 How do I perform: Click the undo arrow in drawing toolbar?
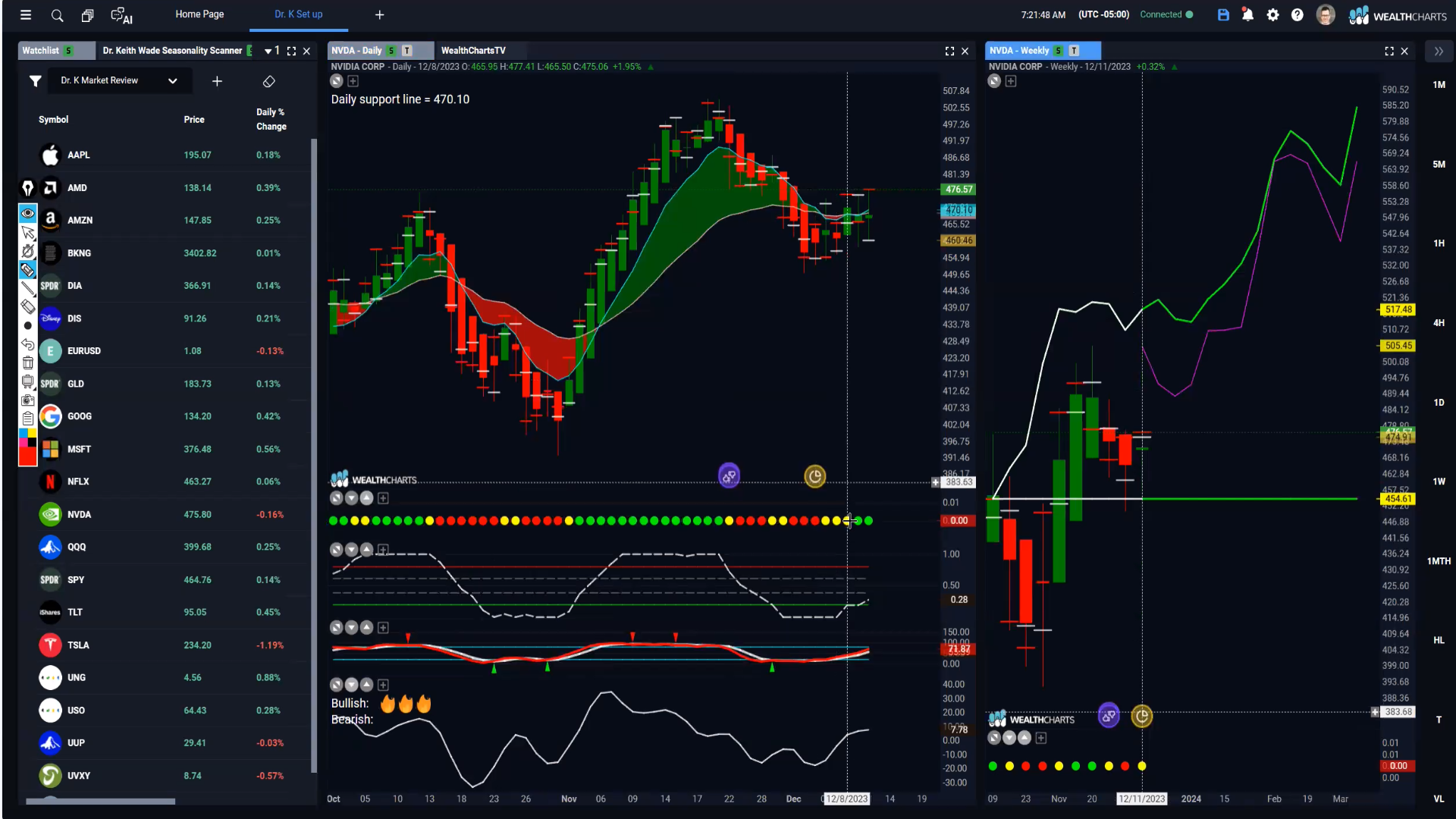27,344
